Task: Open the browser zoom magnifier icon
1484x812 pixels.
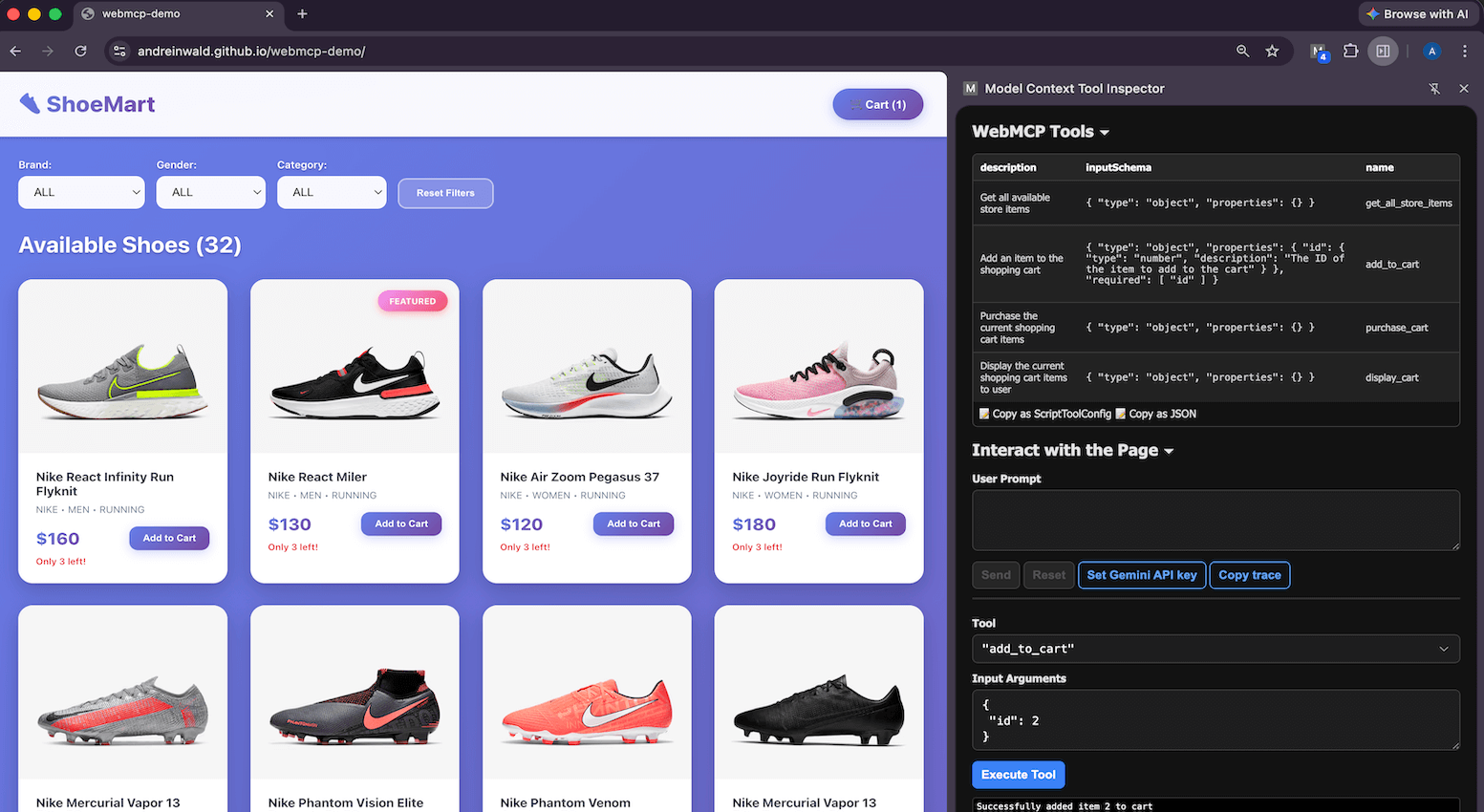Action: (x=1242, y=52)
